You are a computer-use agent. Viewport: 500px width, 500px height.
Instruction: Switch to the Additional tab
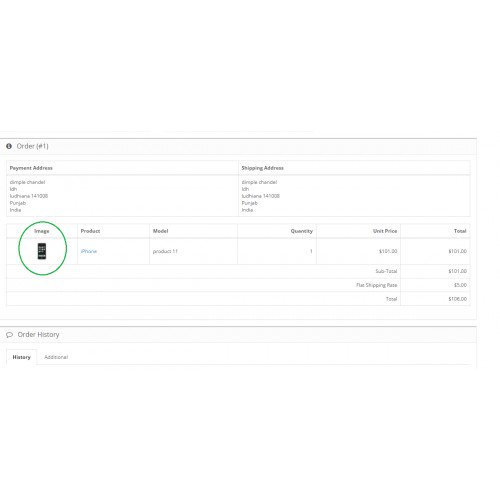tap(56, 357)
